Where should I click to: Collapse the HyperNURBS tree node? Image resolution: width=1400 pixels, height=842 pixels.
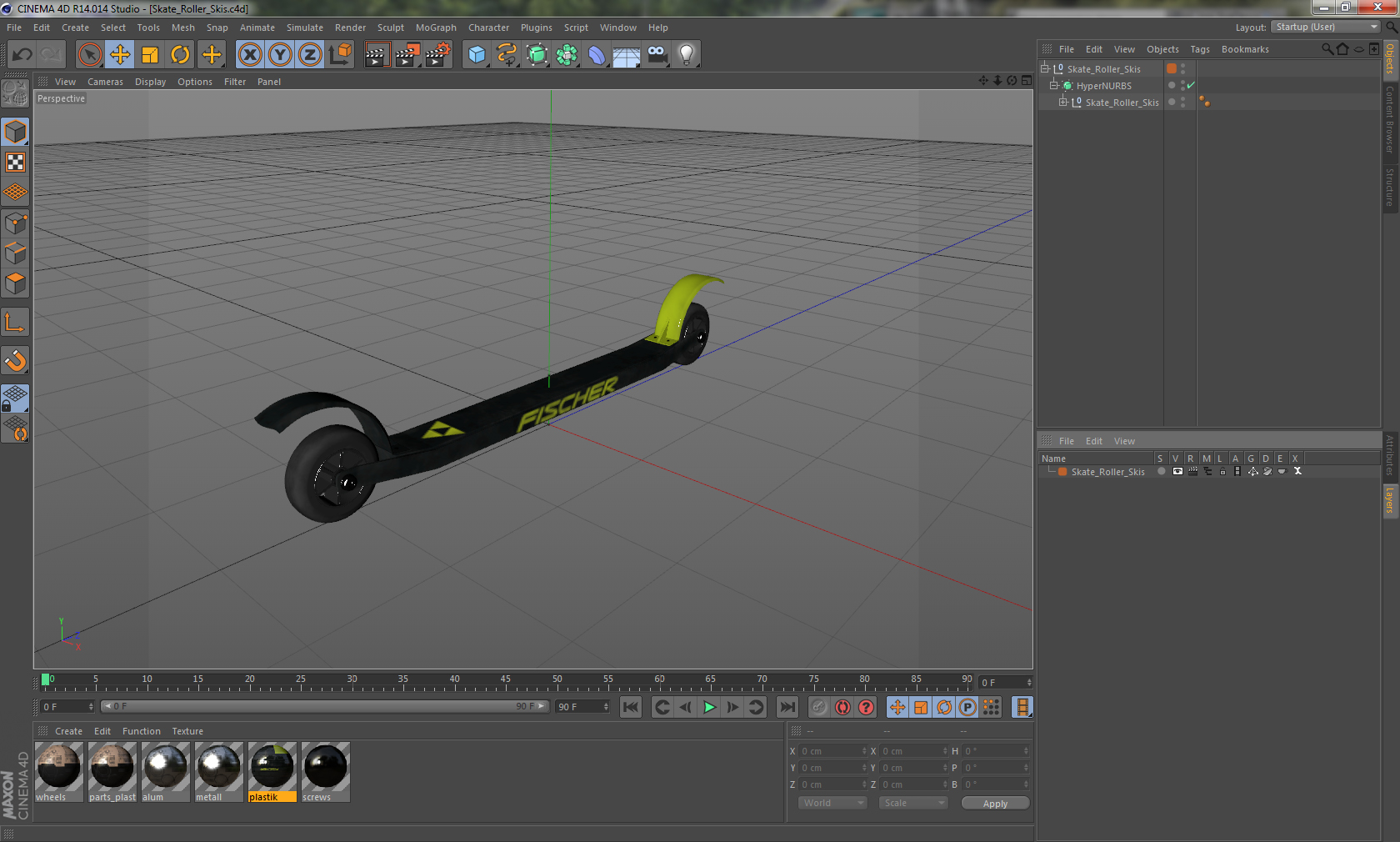coord(1053,85)
